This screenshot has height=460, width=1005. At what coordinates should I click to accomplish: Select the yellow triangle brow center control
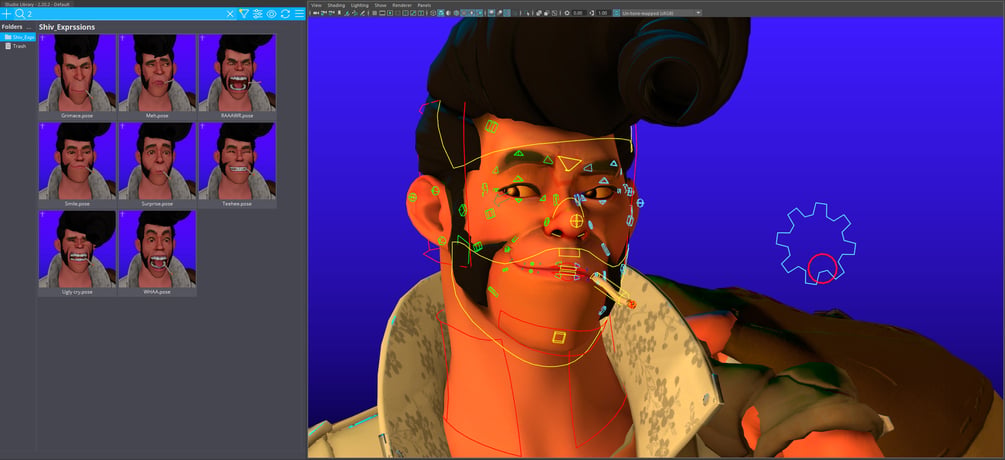click(569, 163)
